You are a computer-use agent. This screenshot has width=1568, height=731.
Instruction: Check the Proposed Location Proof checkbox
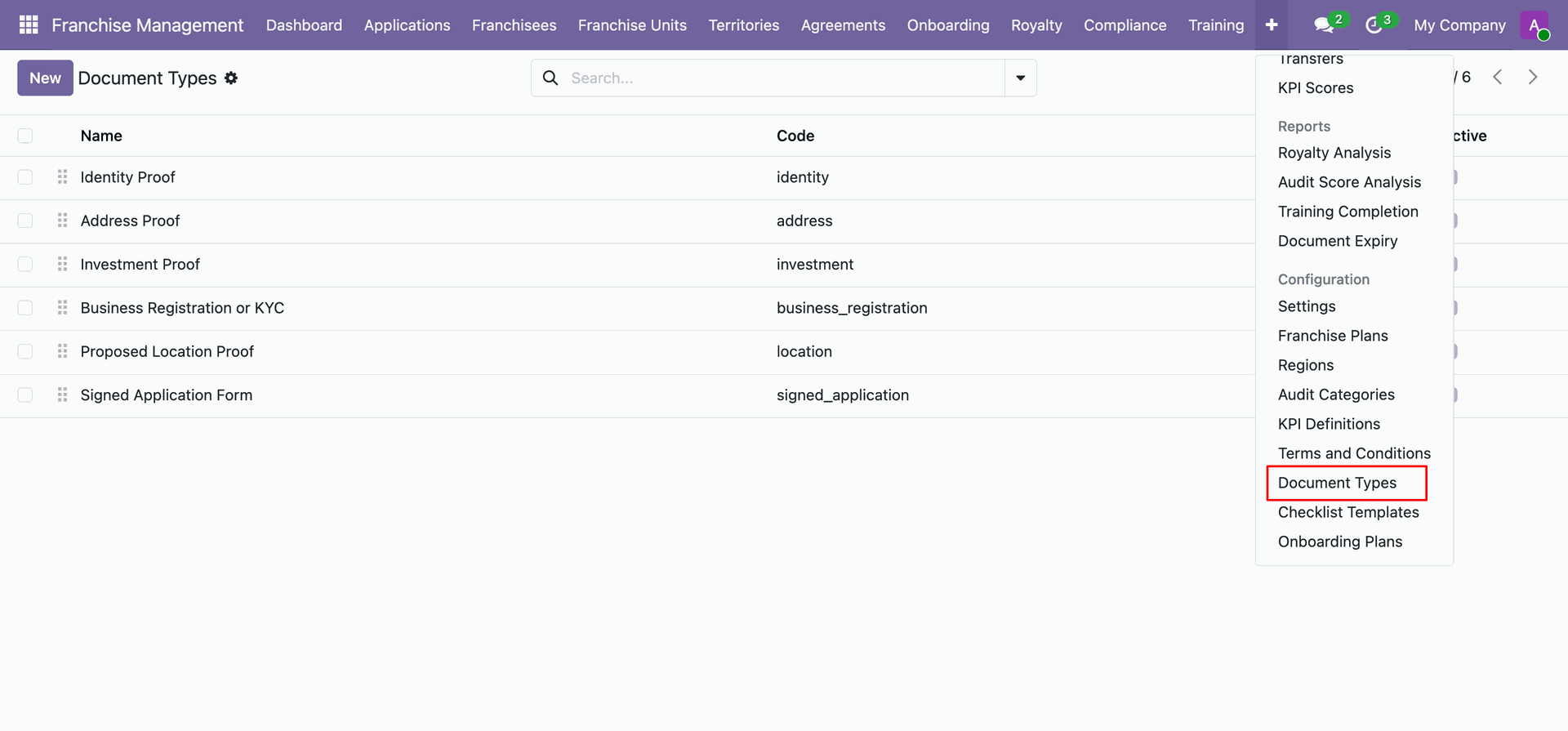click(x=25, y=351)
